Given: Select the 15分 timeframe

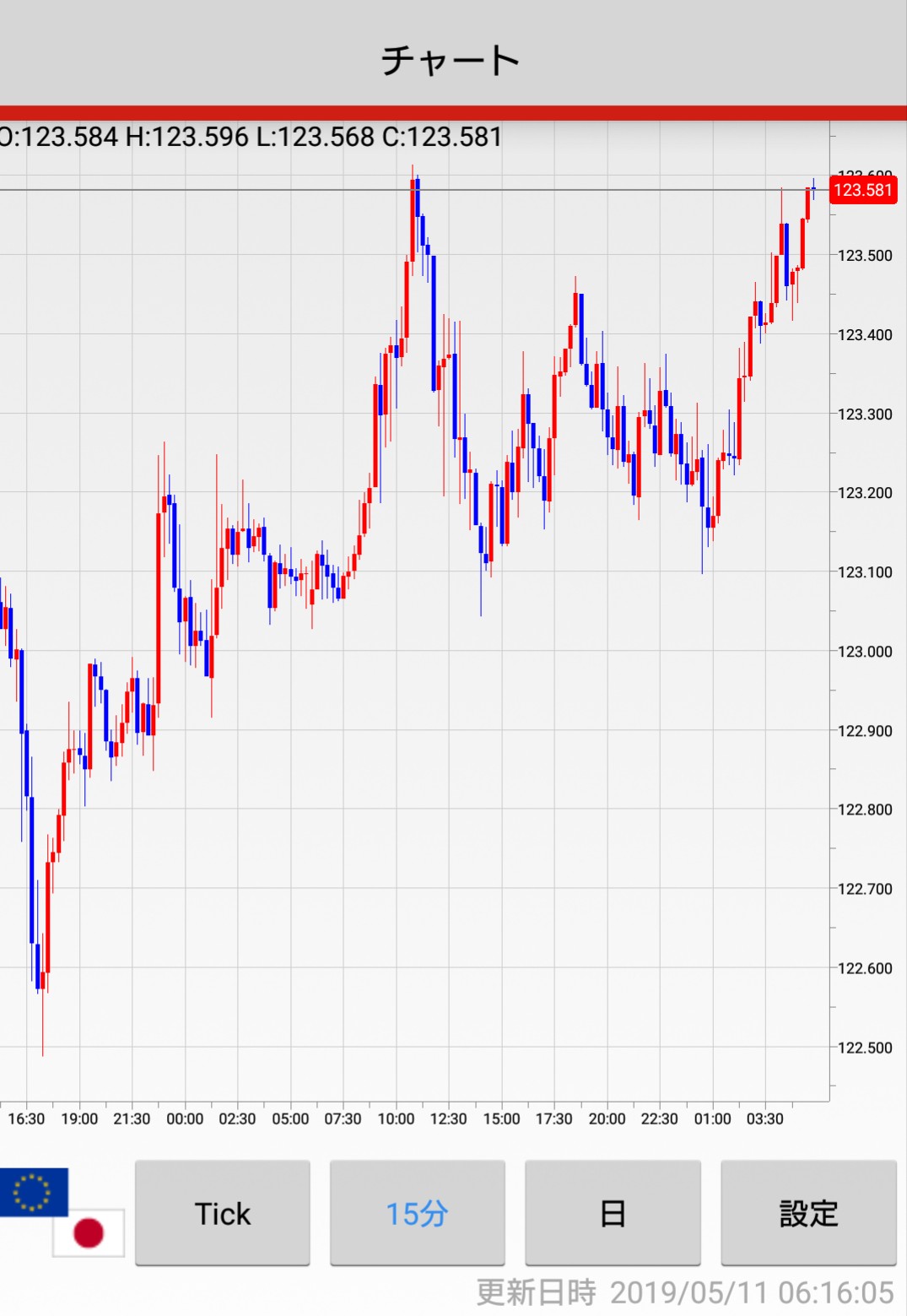Looking at the screenshot, I should [x=417, y=1213].
